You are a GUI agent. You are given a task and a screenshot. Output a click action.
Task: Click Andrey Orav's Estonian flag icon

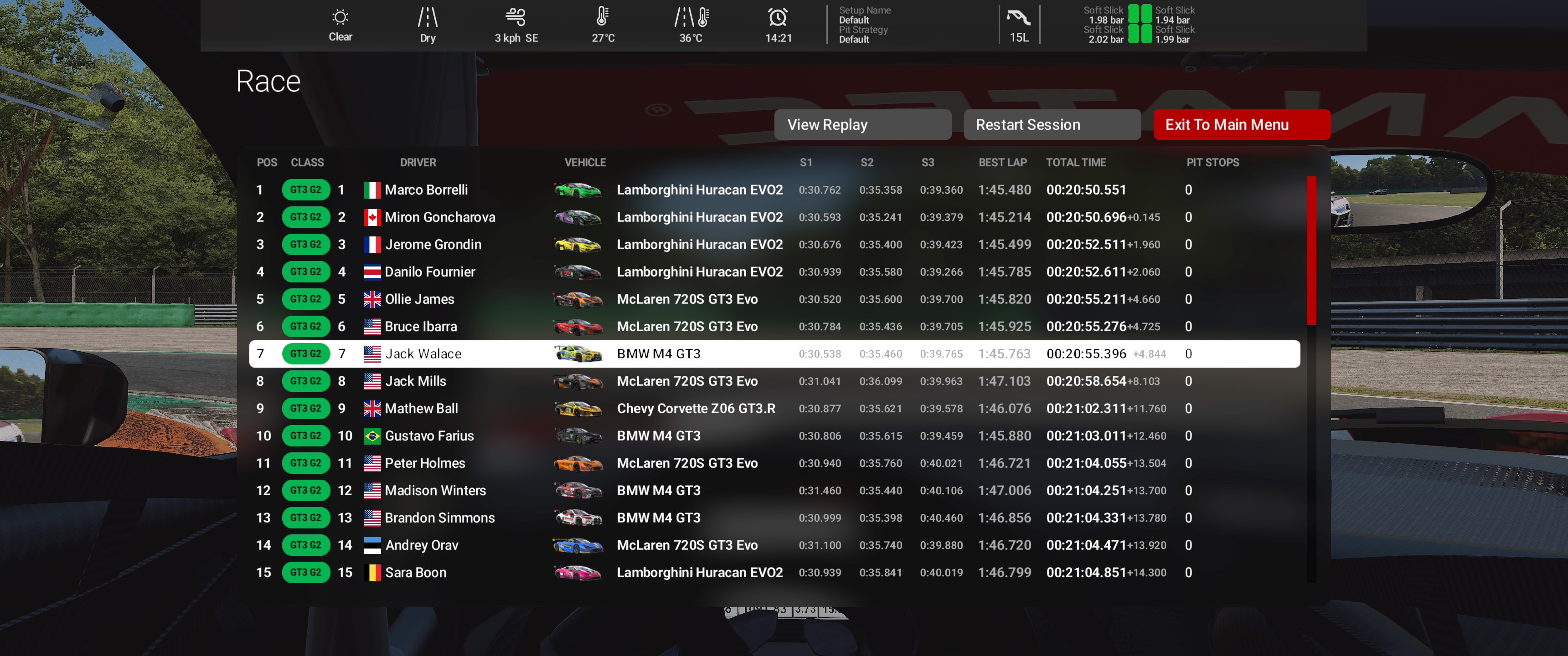pos(372,545)
